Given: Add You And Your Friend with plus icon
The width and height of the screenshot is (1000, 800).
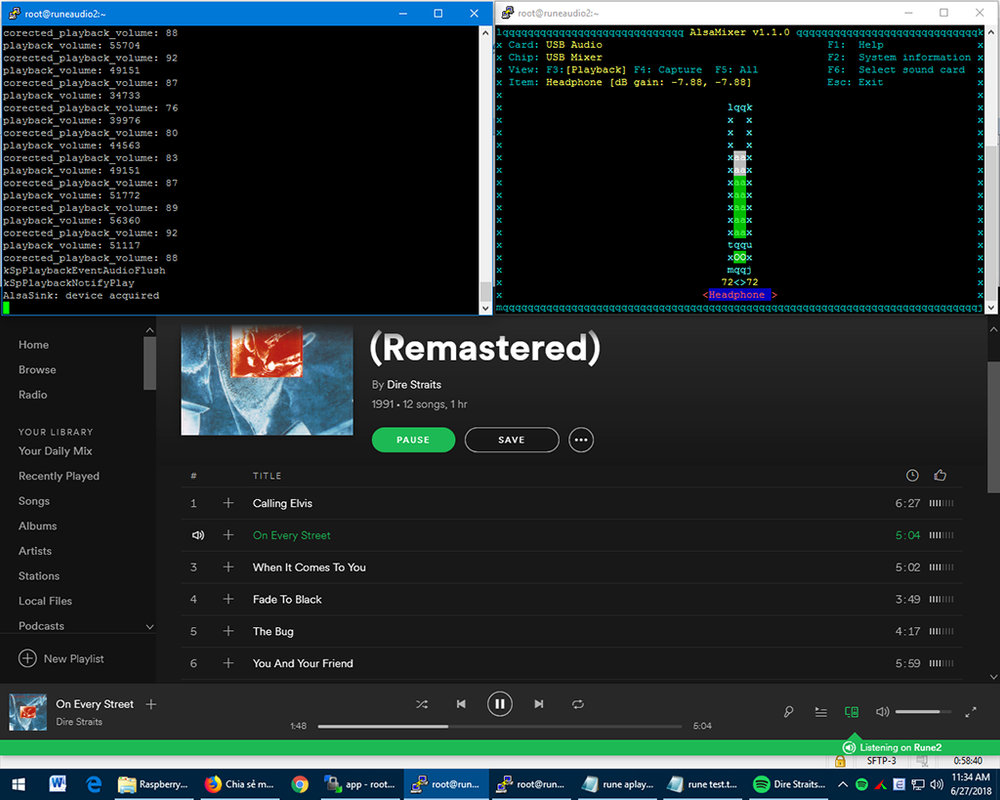Looking at the screenshot, I should [x=228, y=663].
